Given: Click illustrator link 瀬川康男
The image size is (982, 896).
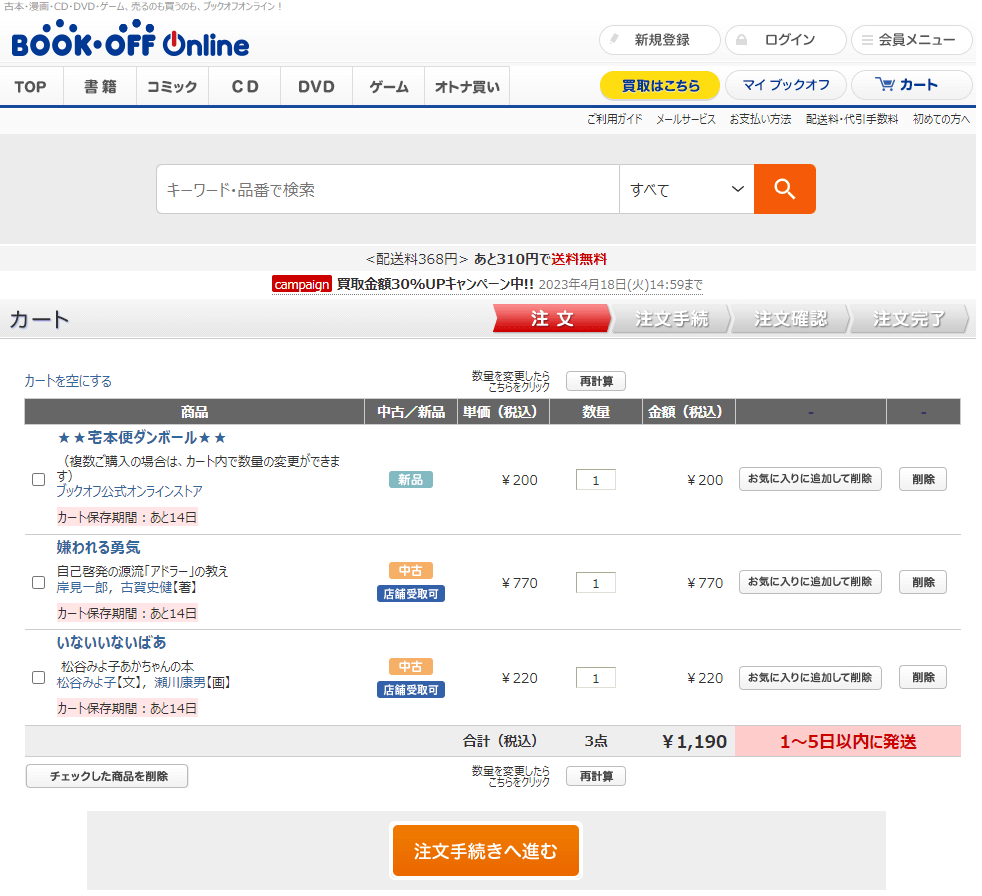Looking at the screenshot, I should [x=180, y=682].
